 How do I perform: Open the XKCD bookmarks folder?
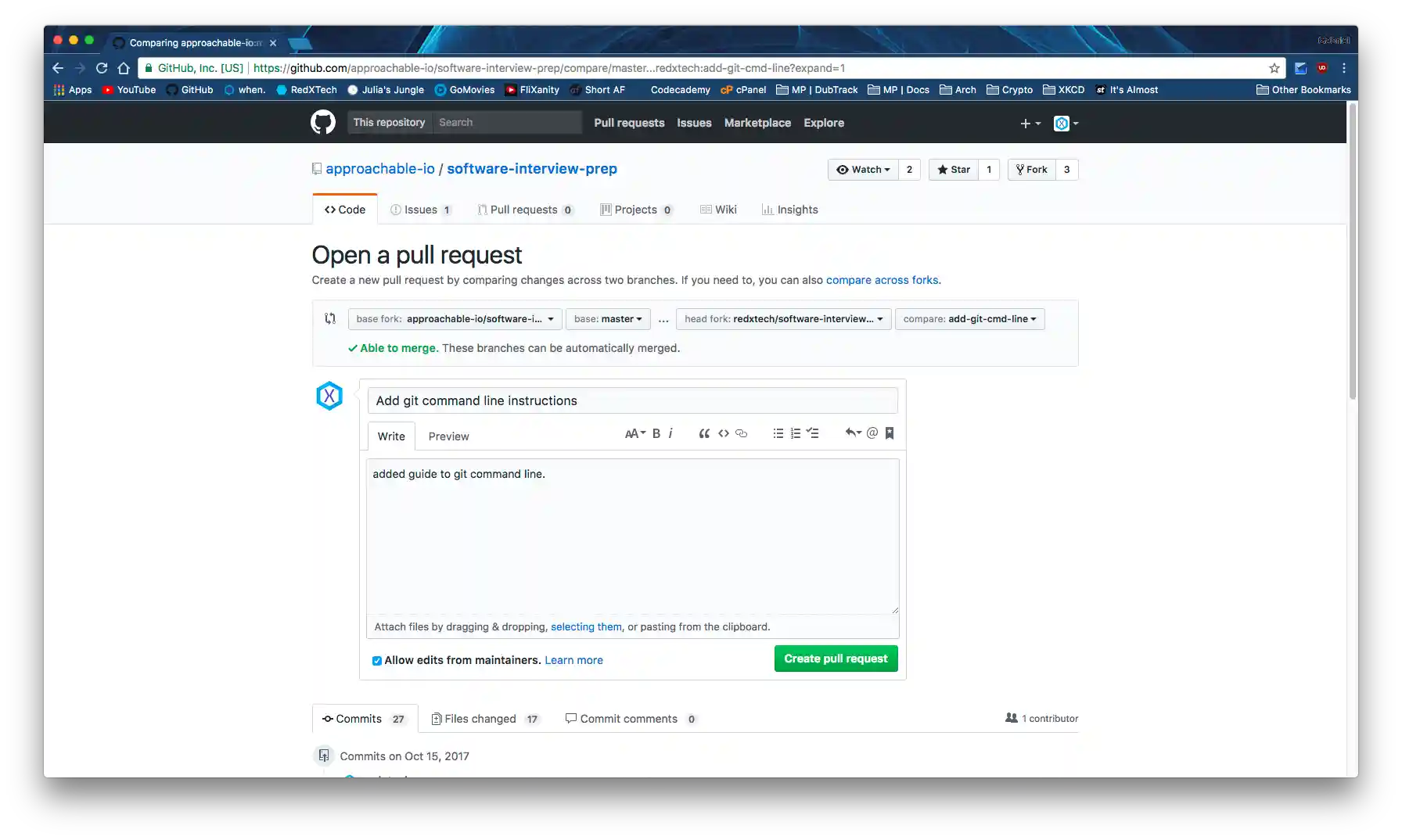pos(1064,90)
